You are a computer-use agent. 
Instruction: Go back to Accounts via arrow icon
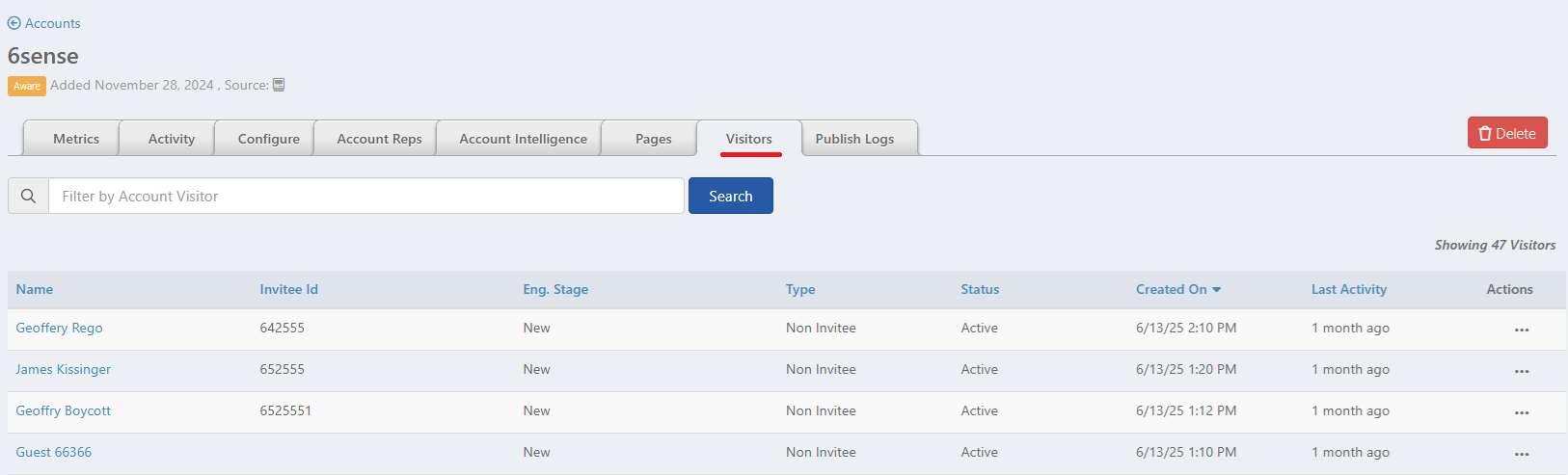[x=14, y=23]
